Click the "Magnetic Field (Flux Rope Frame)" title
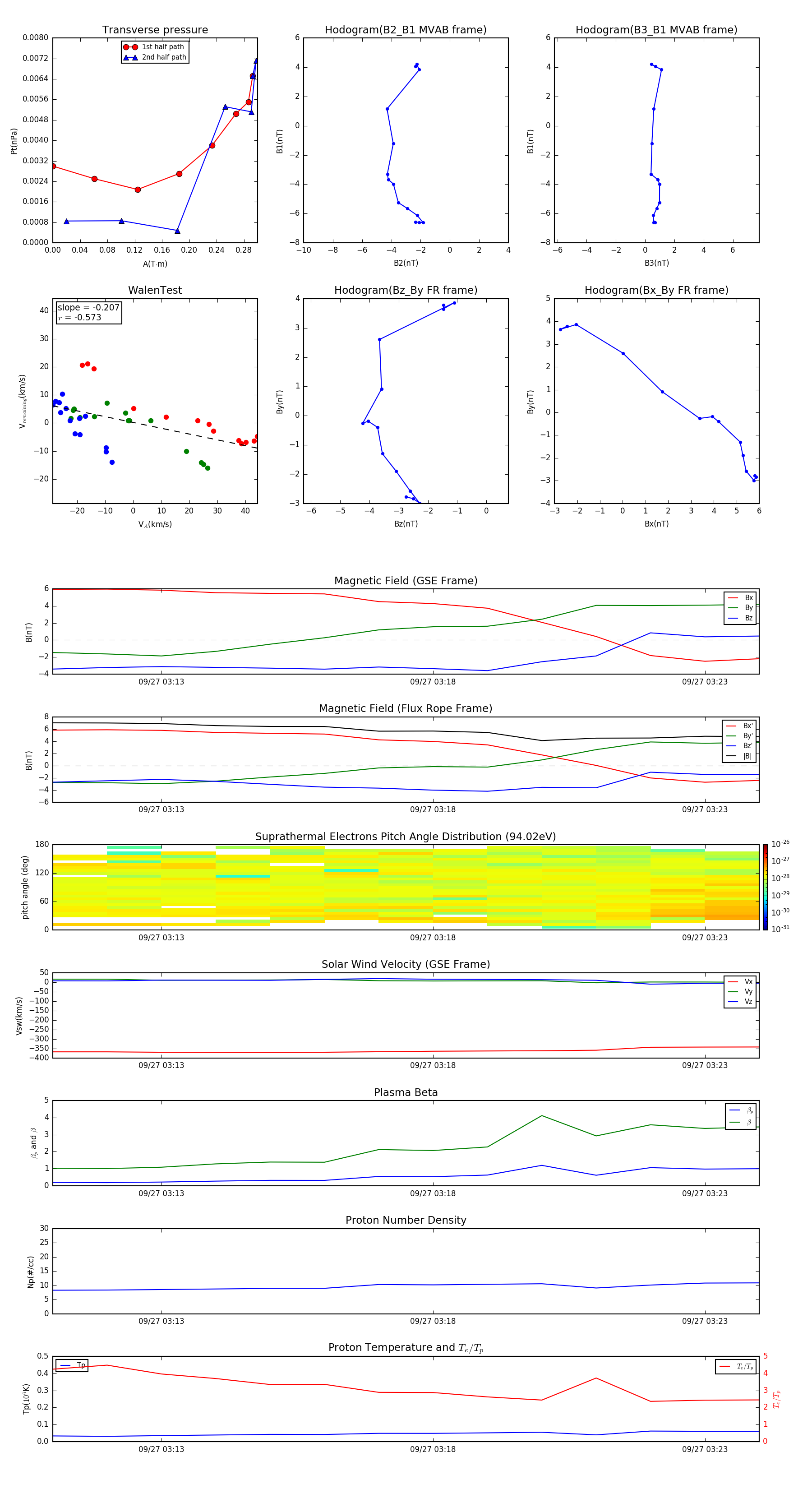 (406, 708)
